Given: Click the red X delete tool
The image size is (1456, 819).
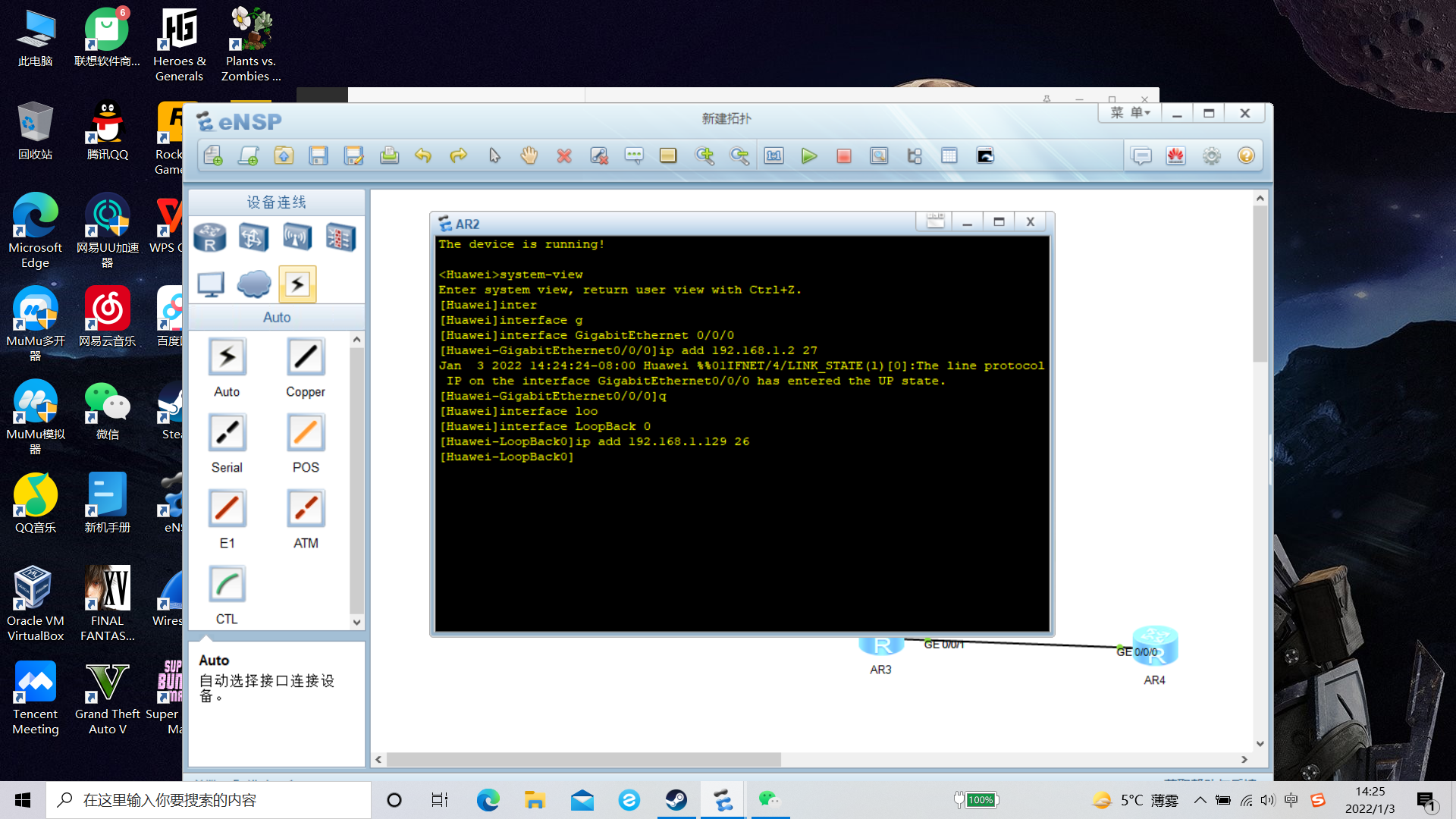Looking at the screenshot, I should [564, 155].
